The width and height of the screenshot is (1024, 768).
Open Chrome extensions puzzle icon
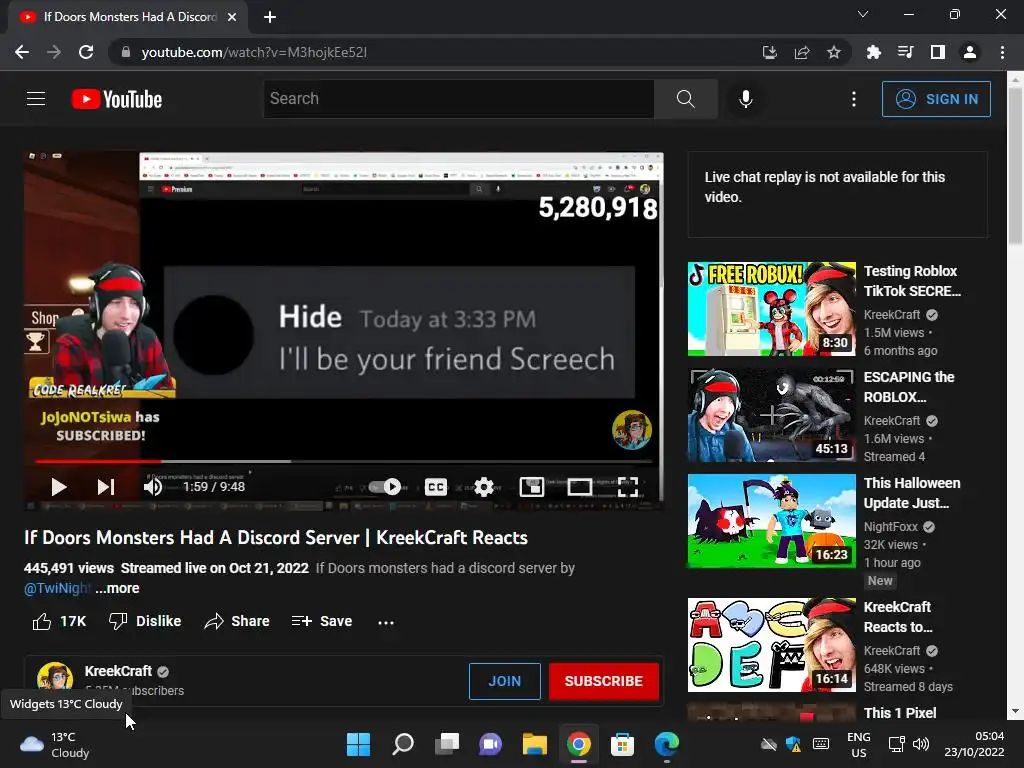[x=874, y=52]
